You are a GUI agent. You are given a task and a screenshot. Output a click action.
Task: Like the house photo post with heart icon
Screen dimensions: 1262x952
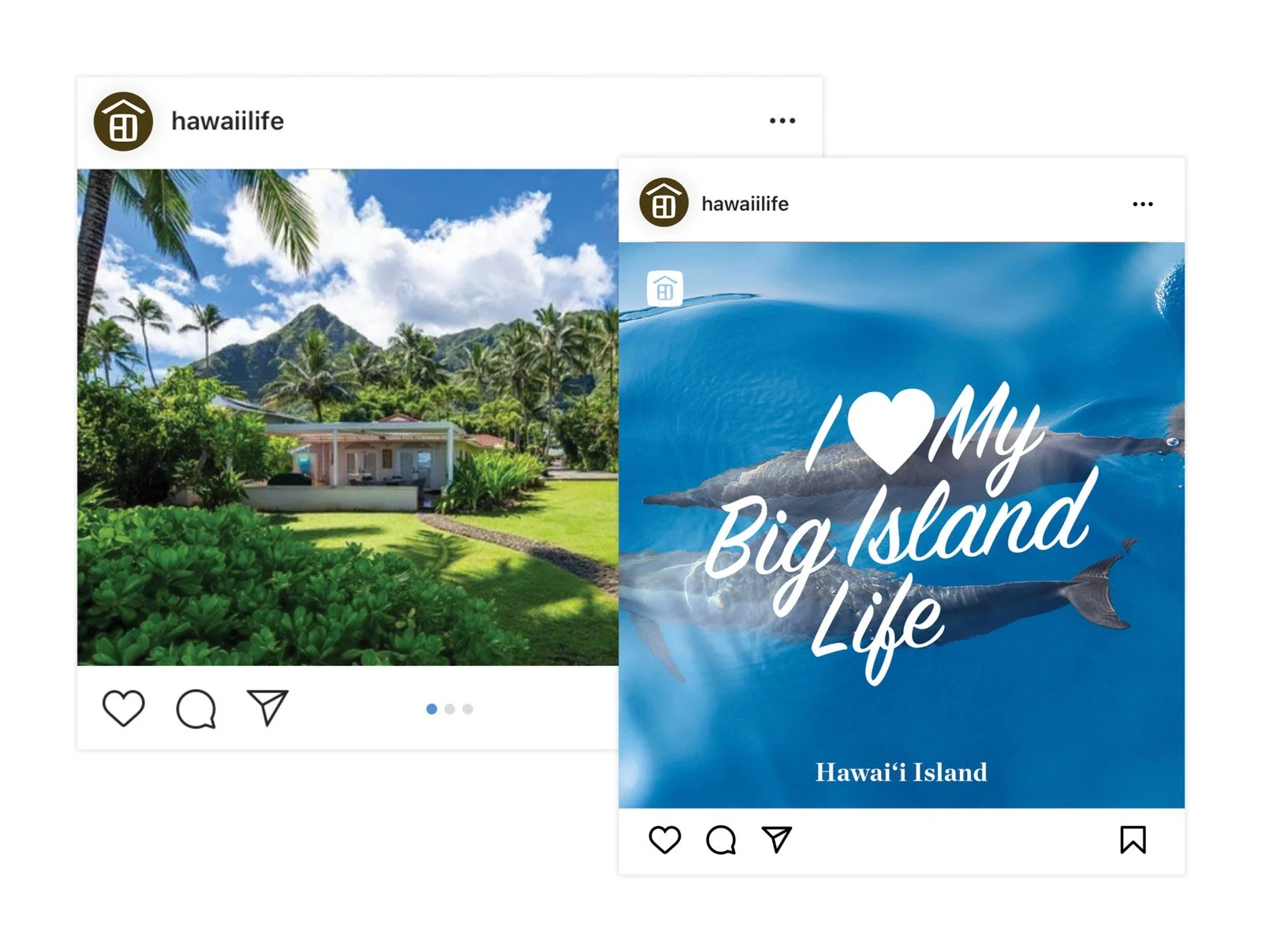point(124,707)
